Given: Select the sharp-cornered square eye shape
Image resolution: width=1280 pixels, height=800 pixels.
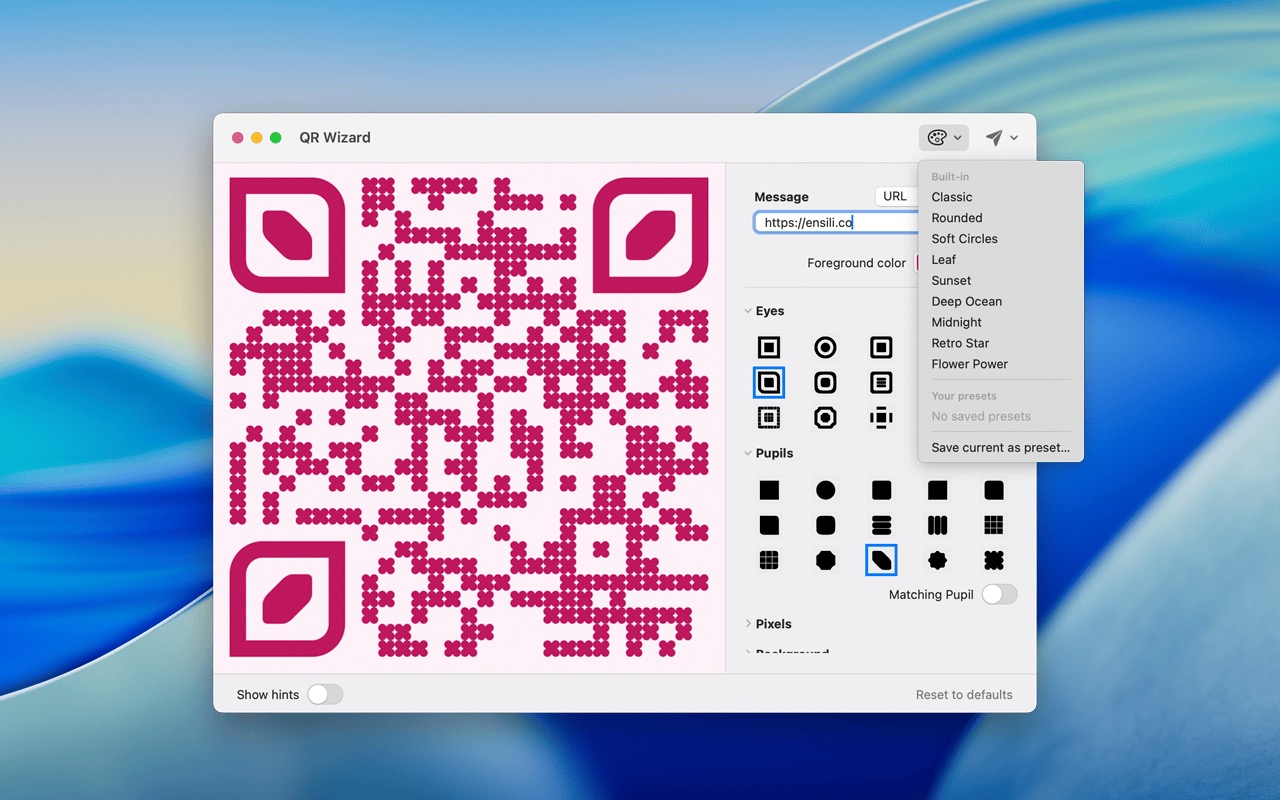Looking at the screenshot, I should coord(769,347).
